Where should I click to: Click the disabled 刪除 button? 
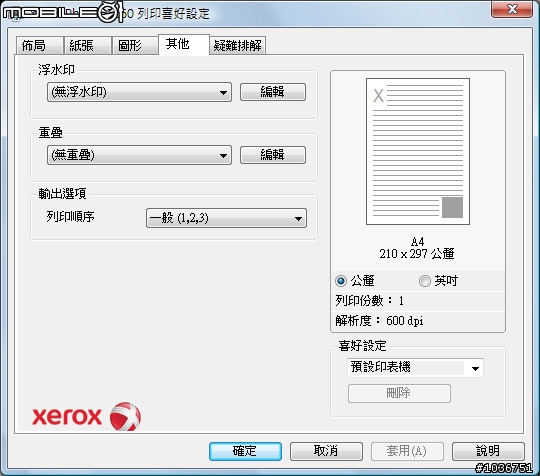[399, 393]
